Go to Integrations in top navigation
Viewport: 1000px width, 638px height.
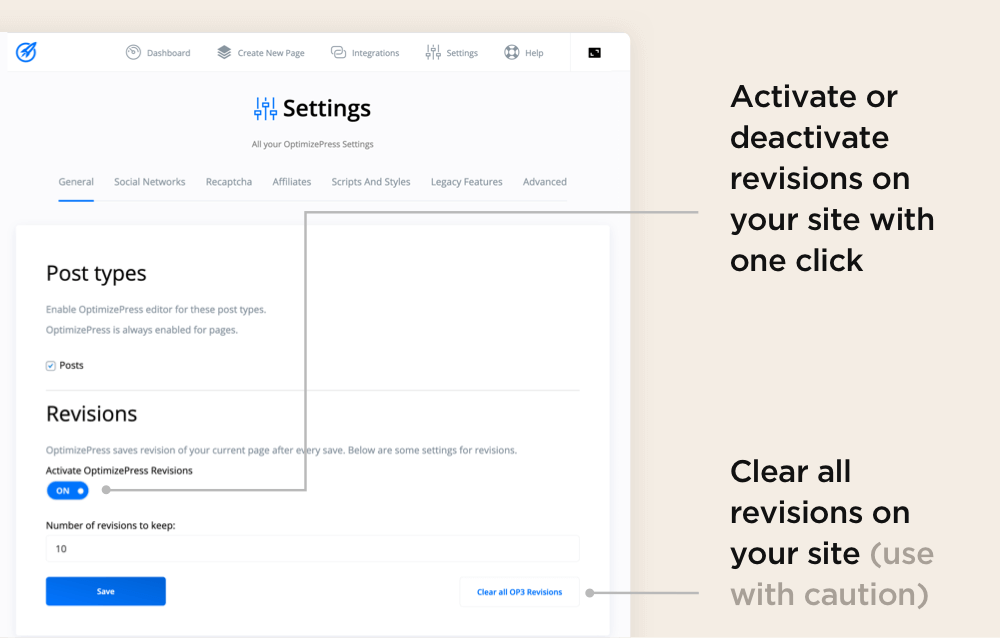(x=376, y=53)
